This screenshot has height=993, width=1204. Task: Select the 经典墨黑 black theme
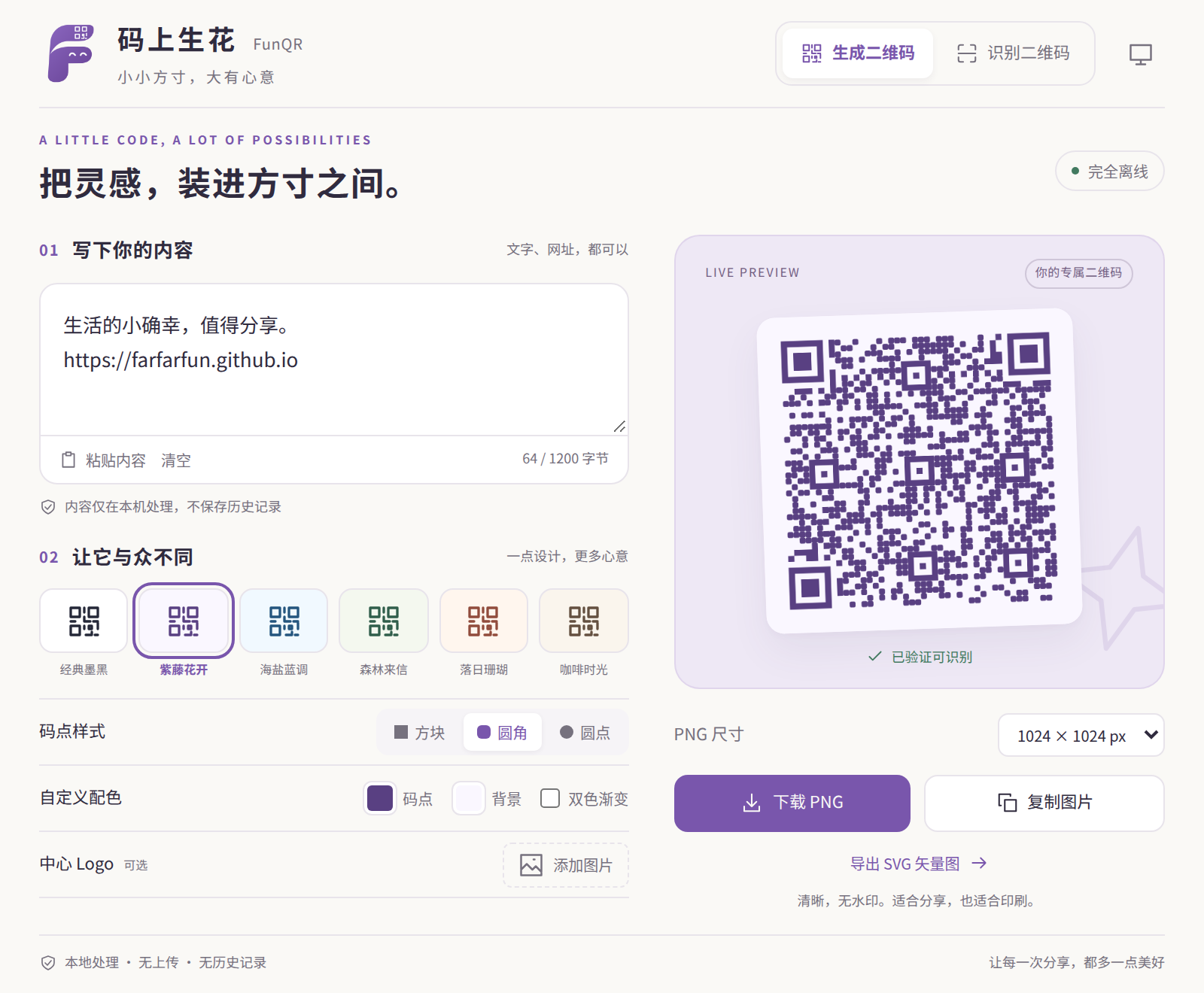click(x=84, y=621)
